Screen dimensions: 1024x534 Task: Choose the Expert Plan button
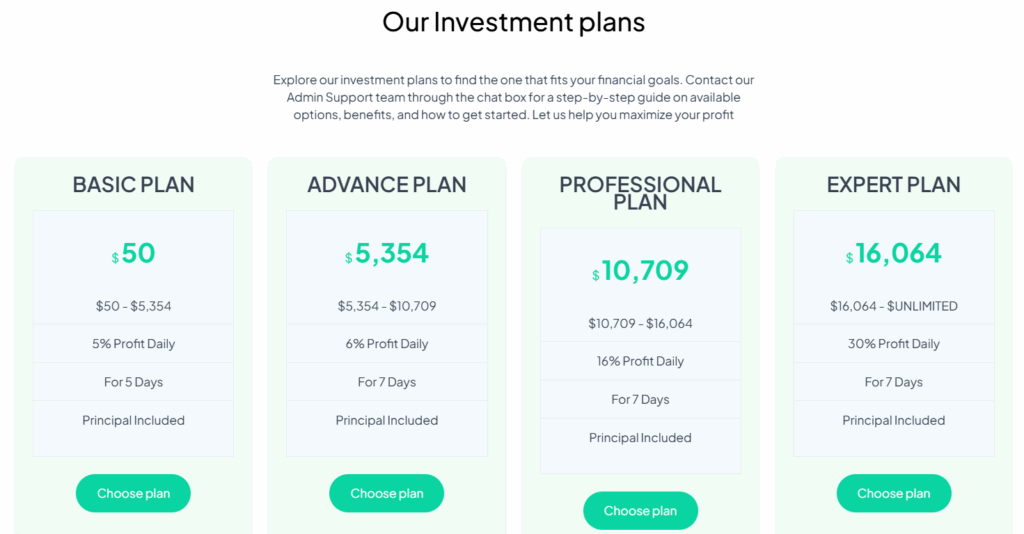(893, 493)
